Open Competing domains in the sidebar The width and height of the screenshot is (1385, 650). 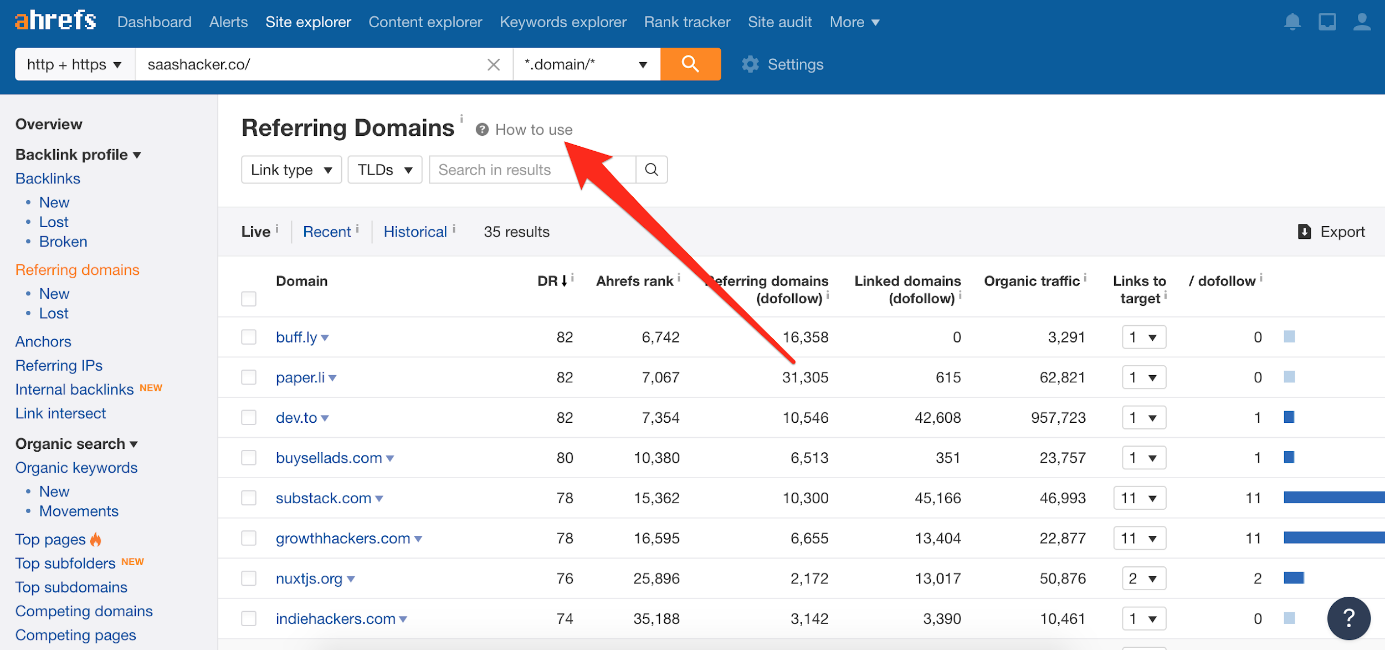(x=84, y=612)
